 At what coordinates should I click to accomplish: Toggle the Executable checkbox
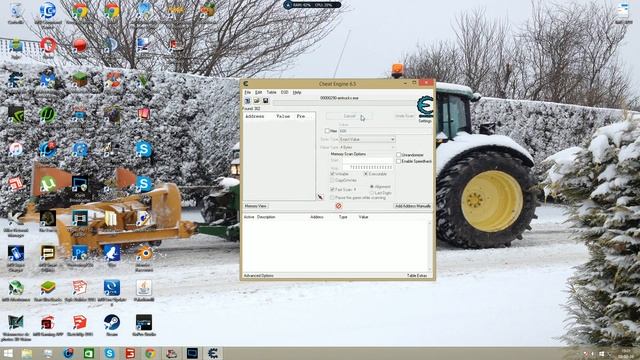(x=366, y=174)
